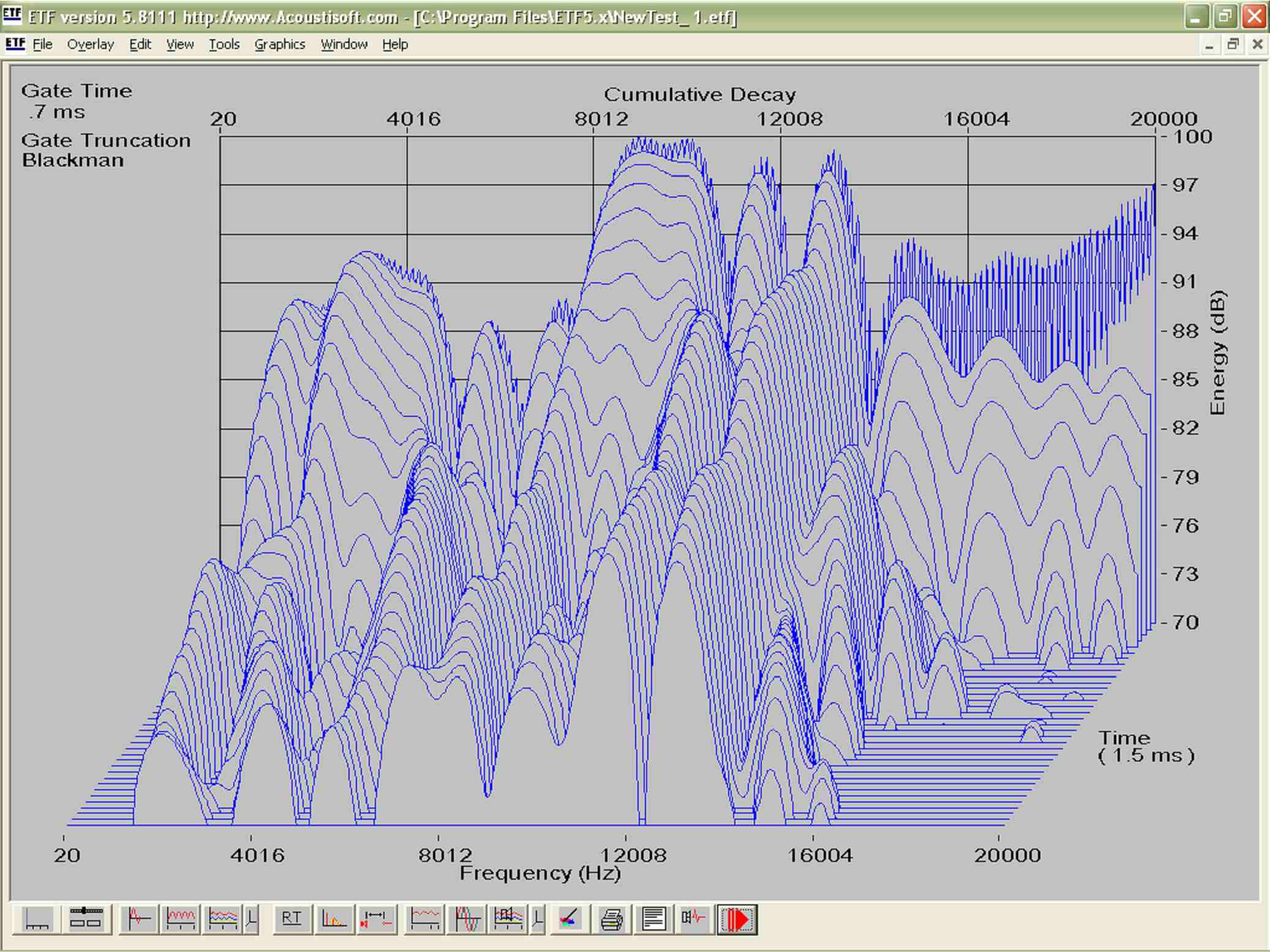
Task: Click the distance measurement arrows icon
Action: [375, 919]
